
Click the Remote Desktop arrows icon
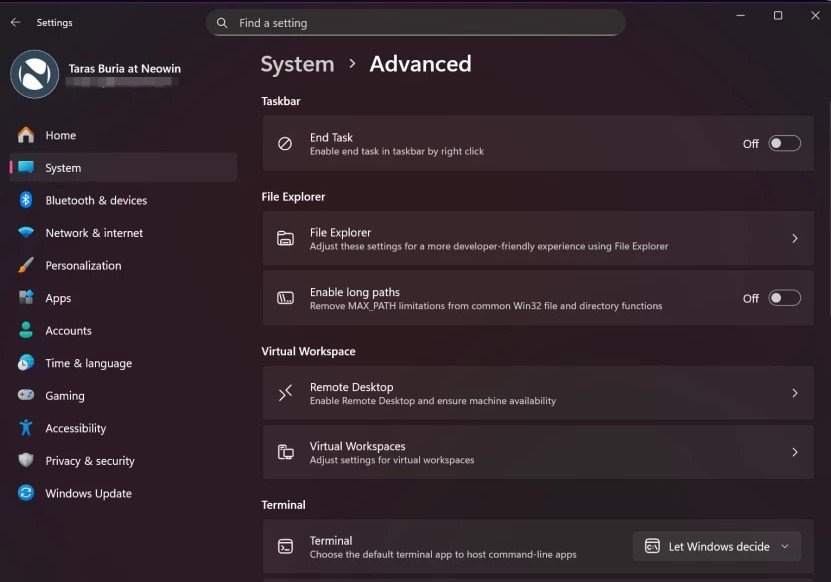(x=285, y=393)
